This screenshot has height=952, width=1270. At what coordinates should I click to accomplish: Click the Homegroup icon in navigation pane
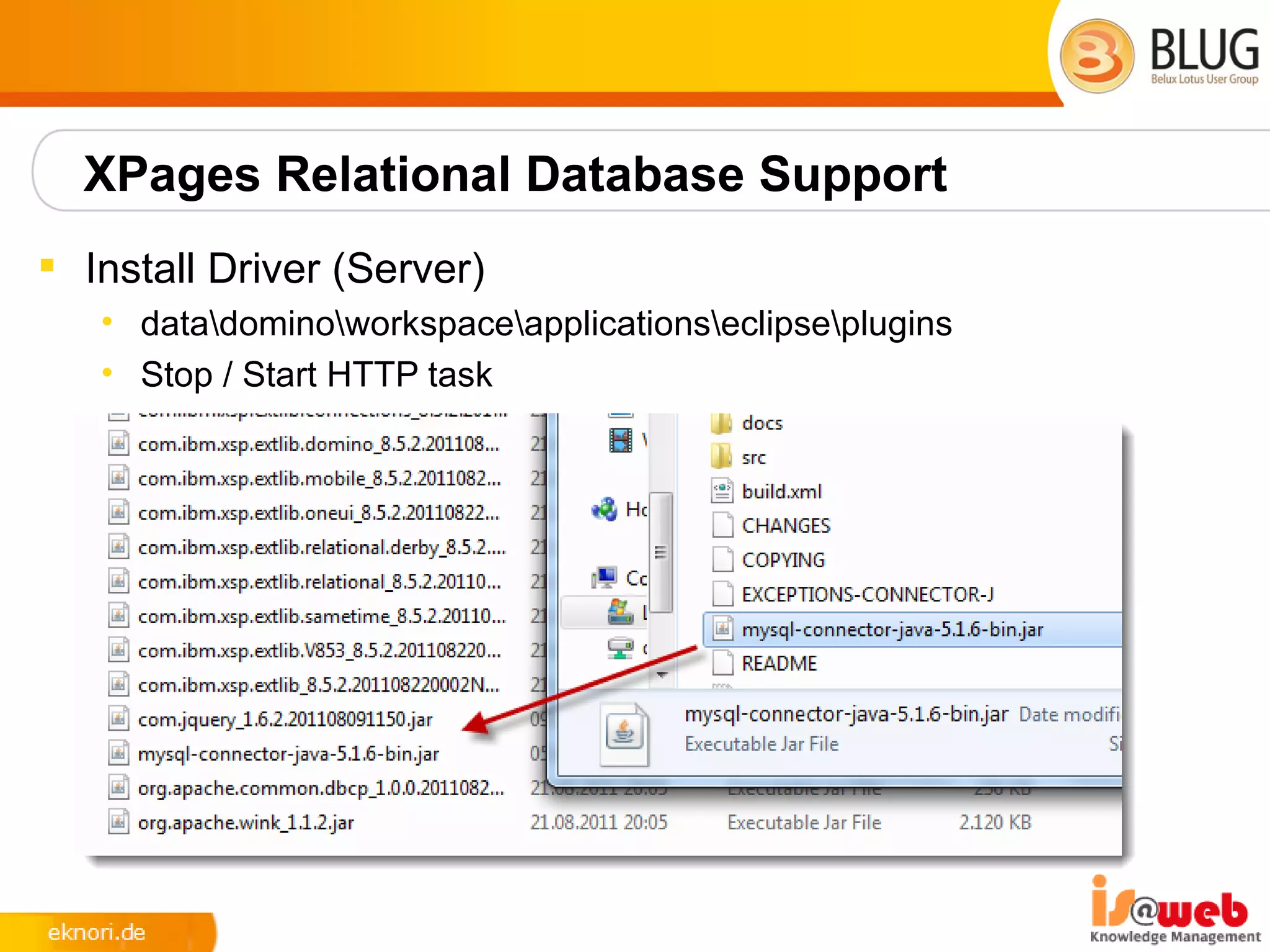[605, 509]
